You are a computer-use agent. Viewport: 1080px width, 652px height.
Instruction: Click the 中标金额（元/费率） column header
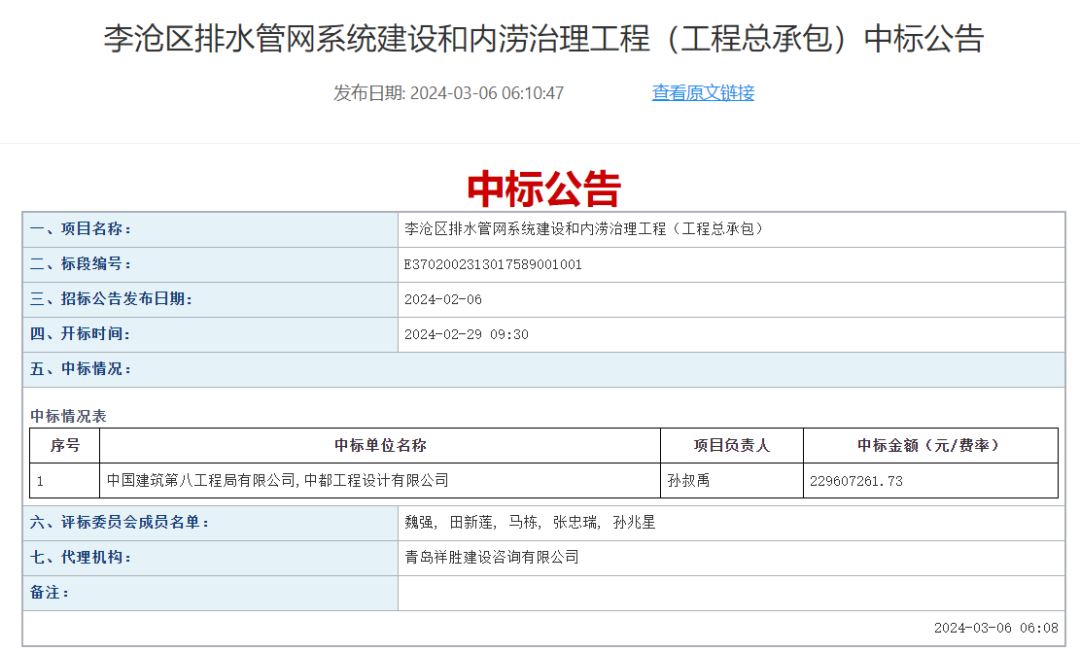pyautogui.click(x=931, y=445)
